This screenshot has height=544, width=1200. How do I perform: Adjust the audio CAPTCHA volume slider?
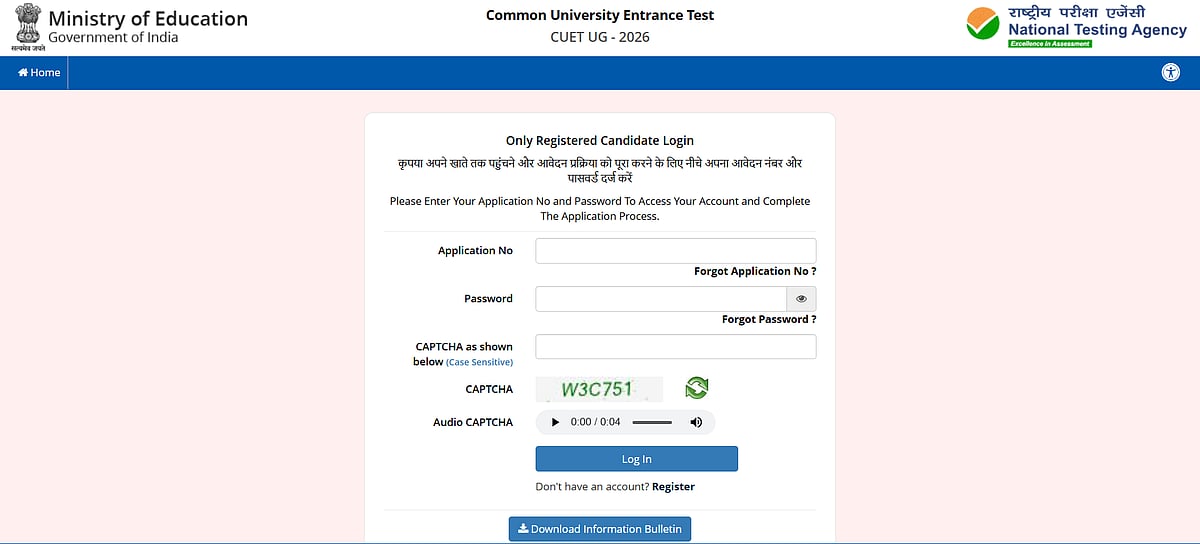point(652,422)
